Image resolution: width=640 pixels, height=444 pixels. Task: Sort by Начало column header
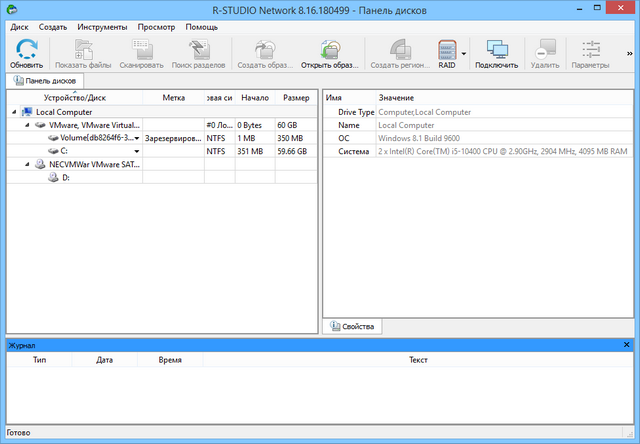coord(255,98)
